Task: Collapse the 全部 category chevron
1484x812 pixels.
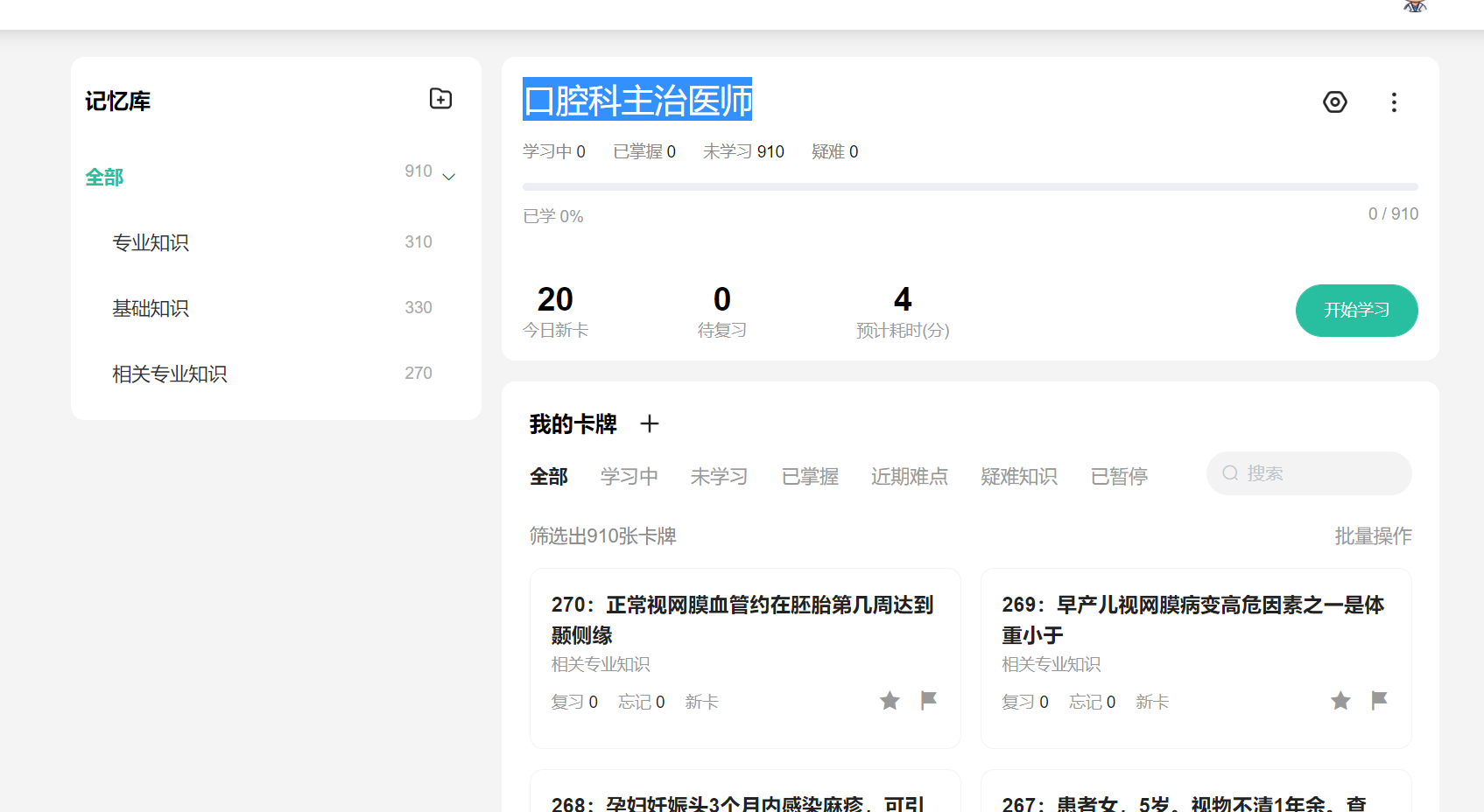Action: pyautogui.click(x=449, y=177)
